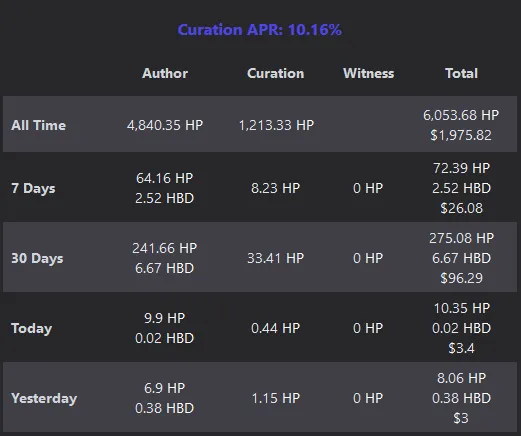521x436 pixels.
Task: Select the Total column header
Action: coord(461,73)
